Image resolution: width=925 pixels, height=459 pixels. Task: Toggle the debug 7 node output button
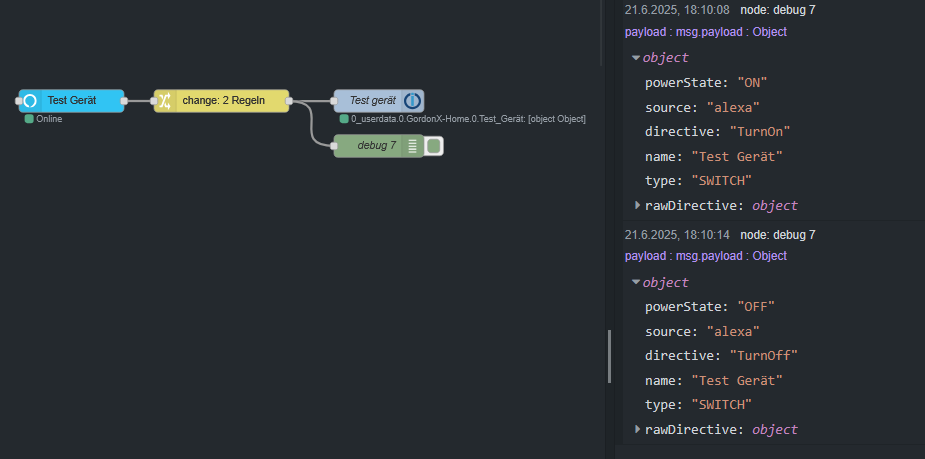click(434, 146)
